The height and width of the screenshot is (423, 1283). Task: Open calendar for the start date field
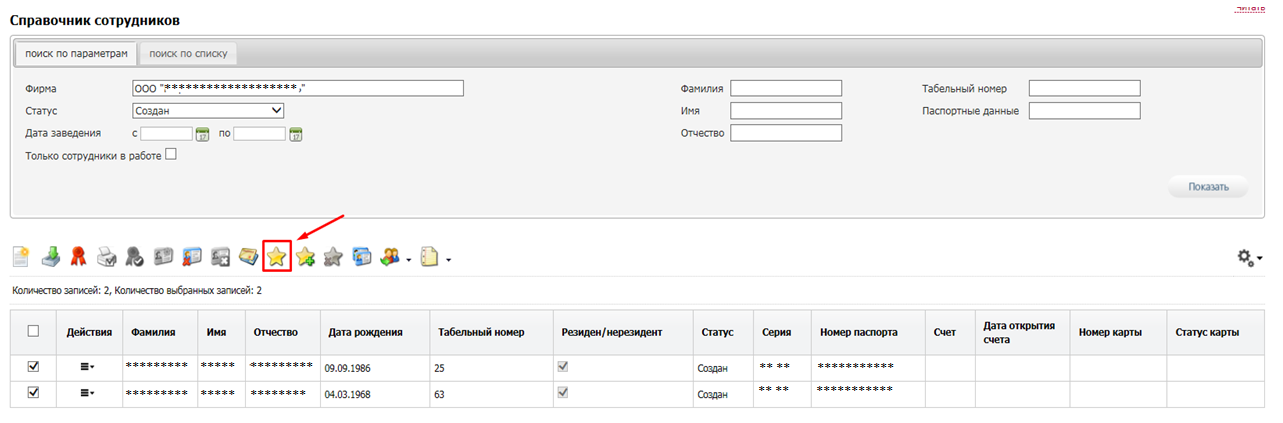pyautogui.click(x=201, y=134)
